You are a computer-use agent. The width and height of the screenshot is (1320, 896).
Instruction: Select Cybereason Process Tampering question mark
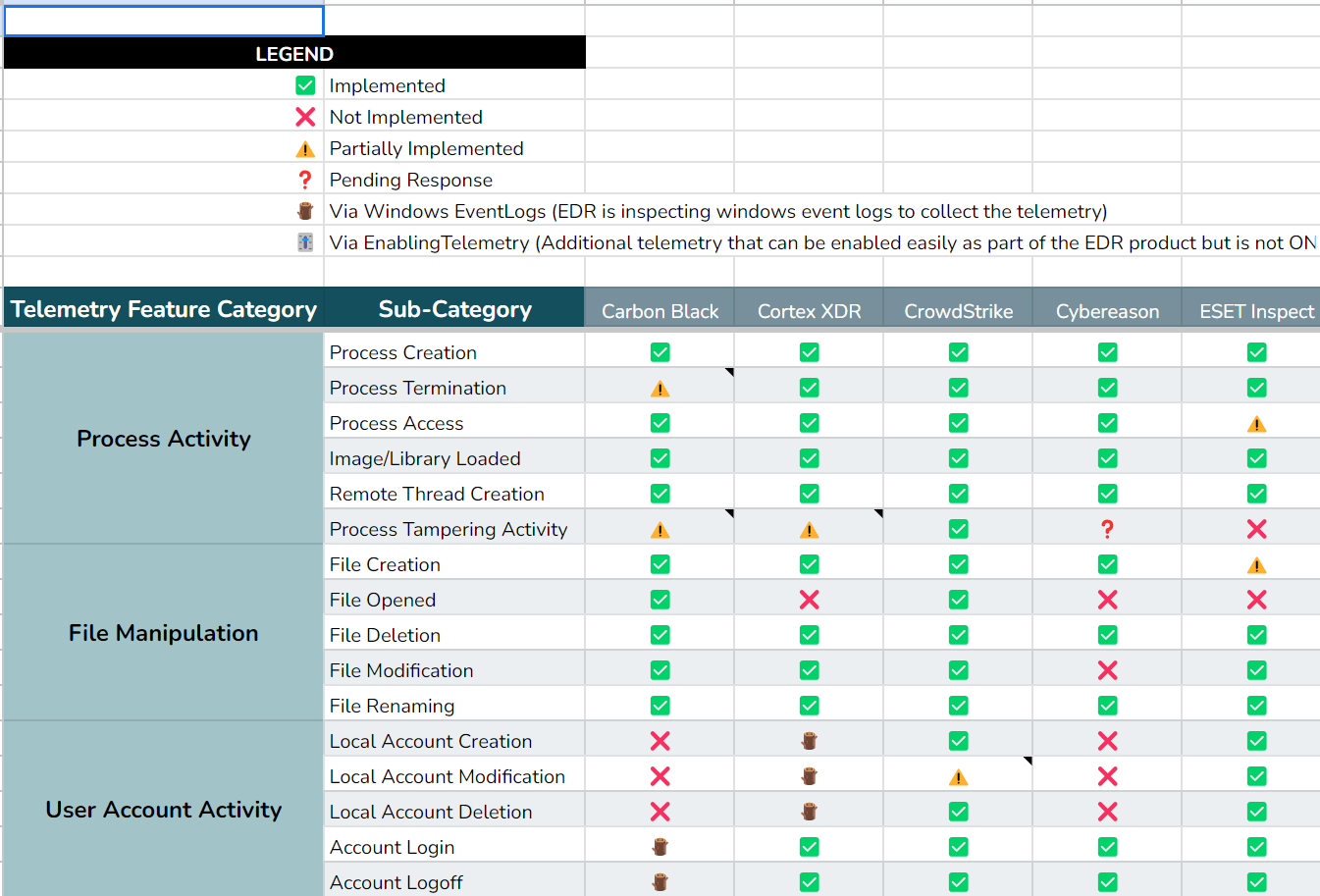click(1108, 529)
